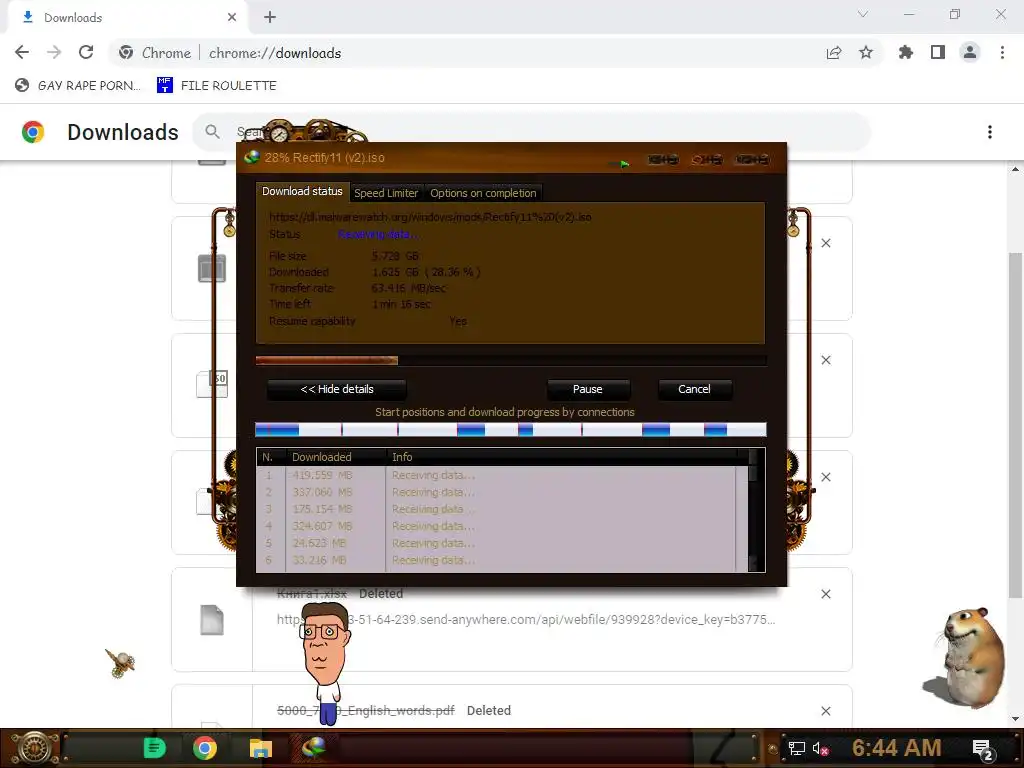The width and height of the screenshot is (1024, 768).
Task: Click the hamster desktop mascot
Action: click(967, 657)
